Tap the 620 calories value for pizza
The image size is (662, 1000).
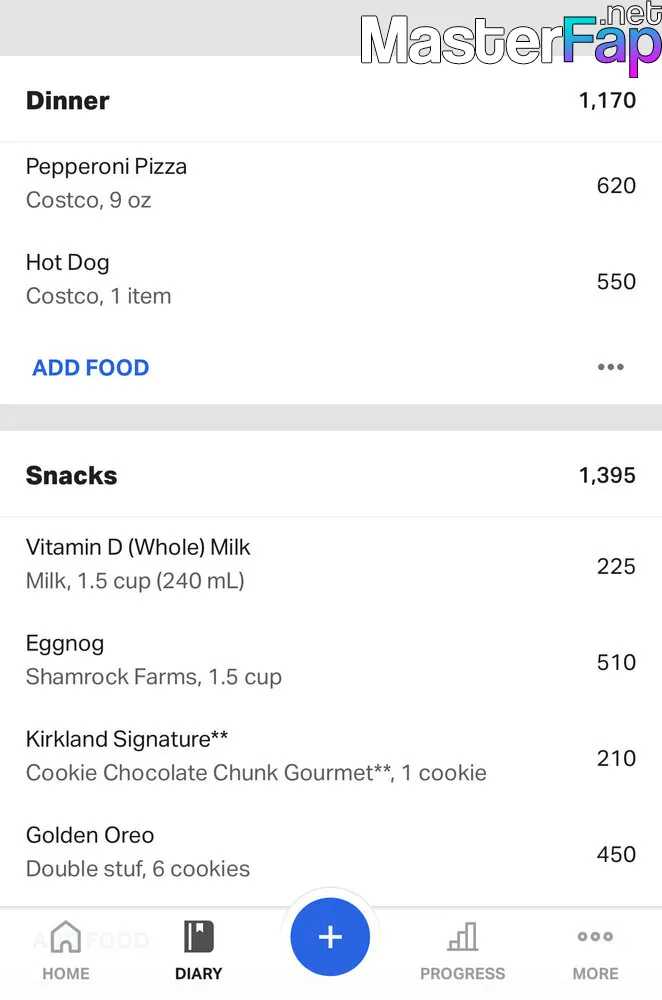point(616,186)
